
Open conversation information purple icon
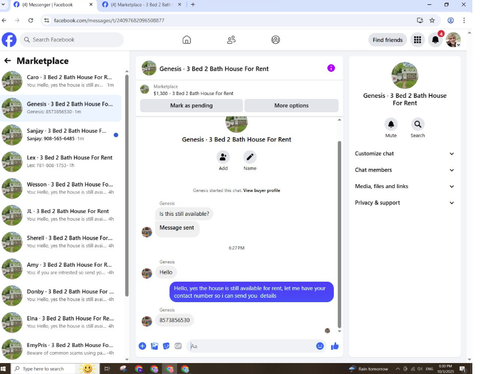(331, 68)
